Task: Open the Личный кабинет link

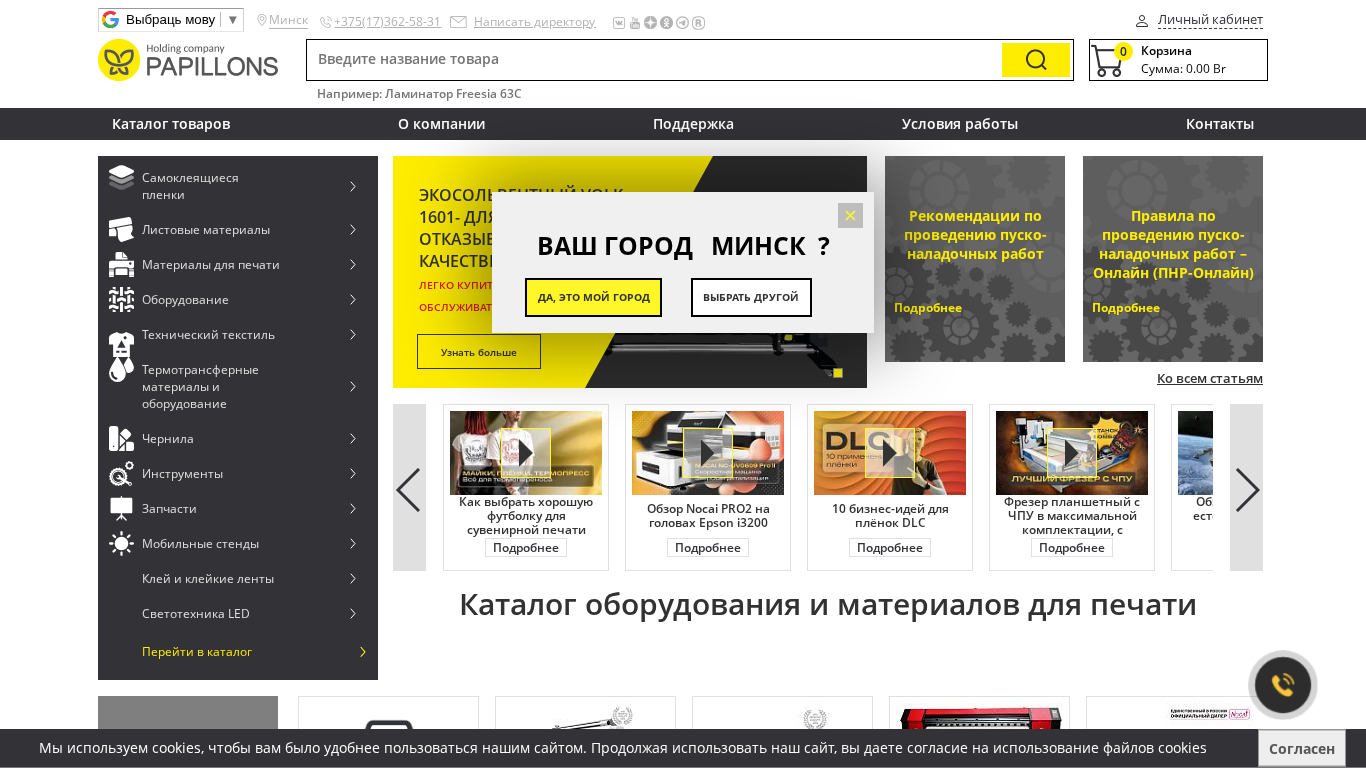Action: tap(1210, 20)
